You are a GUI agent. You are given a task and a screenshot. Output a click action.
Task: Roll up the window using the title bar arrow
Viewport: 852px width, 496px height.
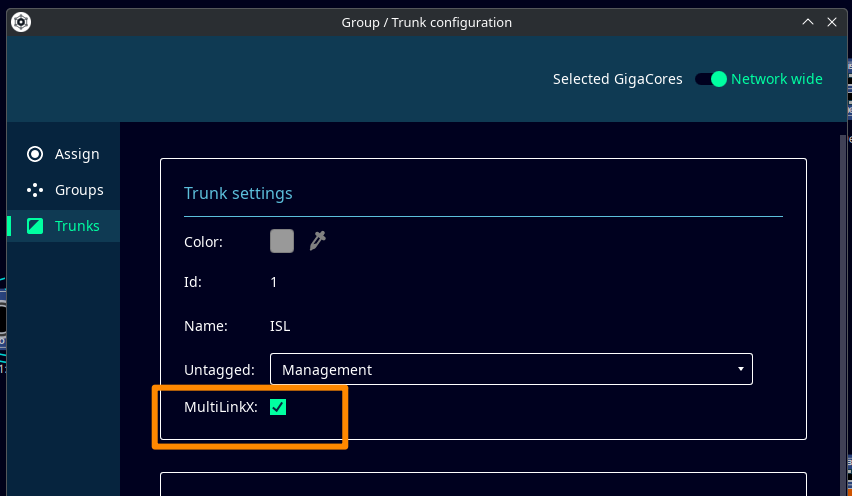point(808,22)
